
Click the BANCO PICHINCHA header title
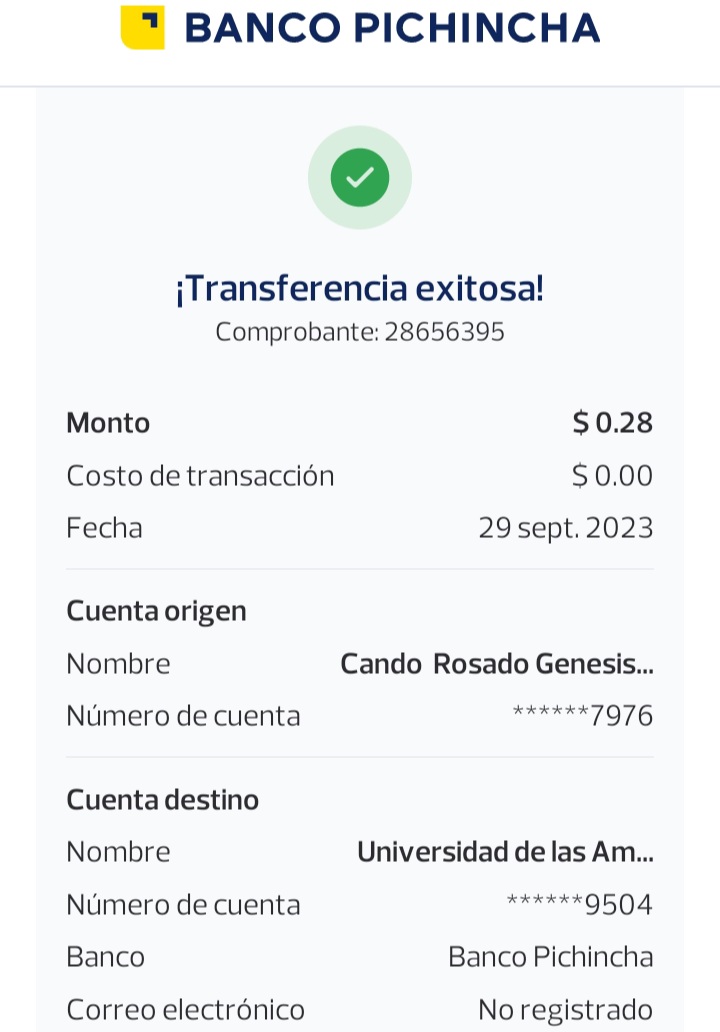point(392,28)
